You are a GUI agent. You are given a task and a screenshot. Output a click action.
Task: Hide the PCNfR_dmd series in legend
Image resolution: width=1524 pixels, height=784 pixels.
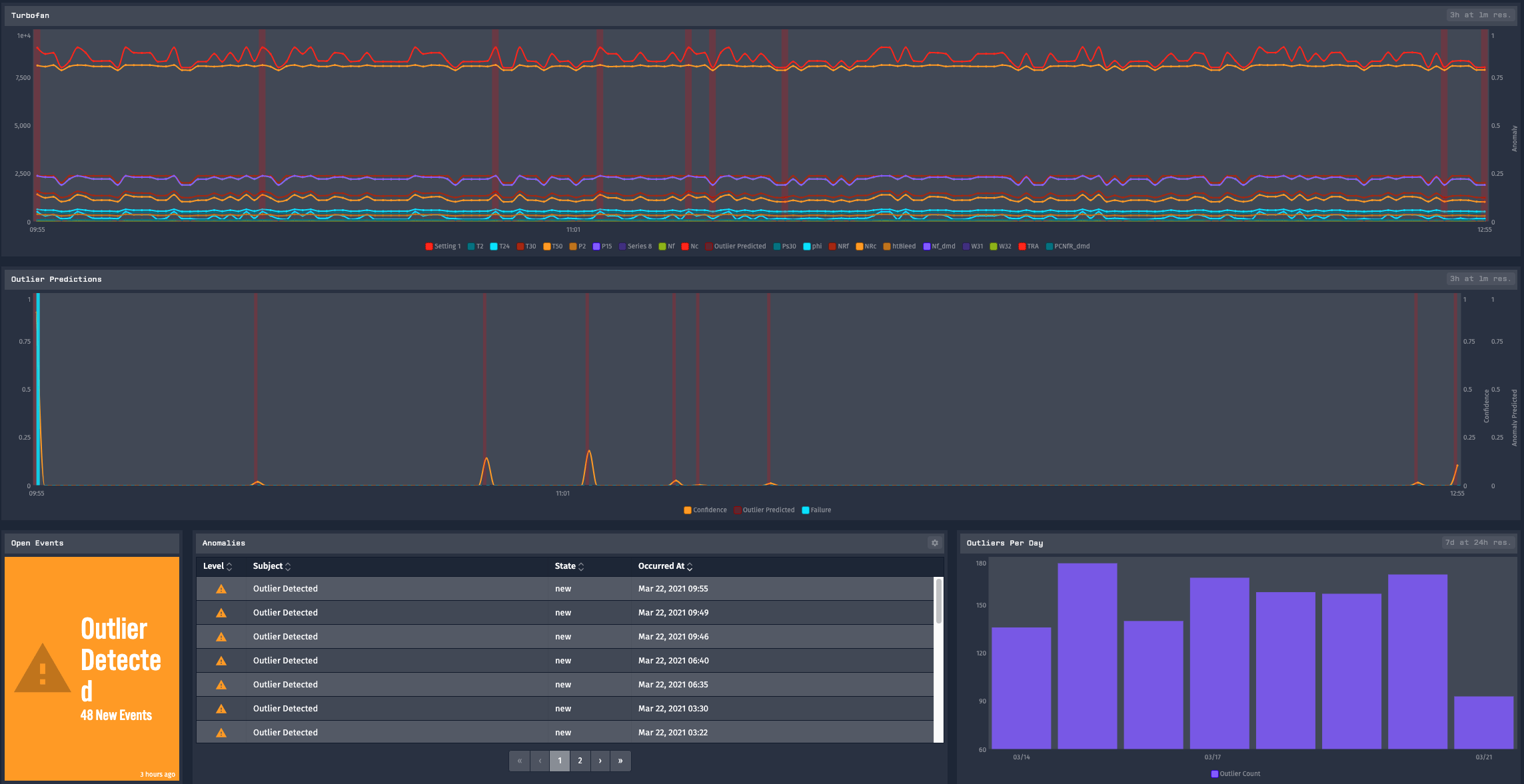click(x=1068, y=246)
